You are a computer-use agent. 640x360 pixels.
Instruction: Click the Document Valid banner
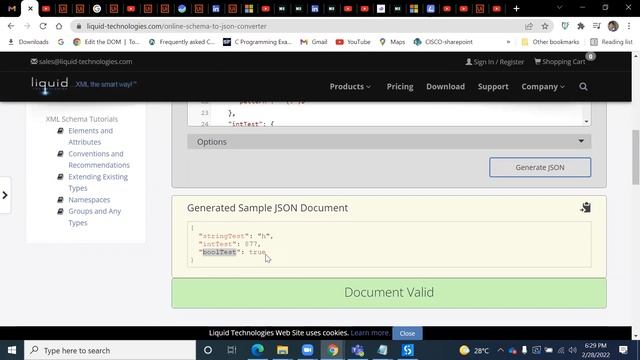coord(389,293)
